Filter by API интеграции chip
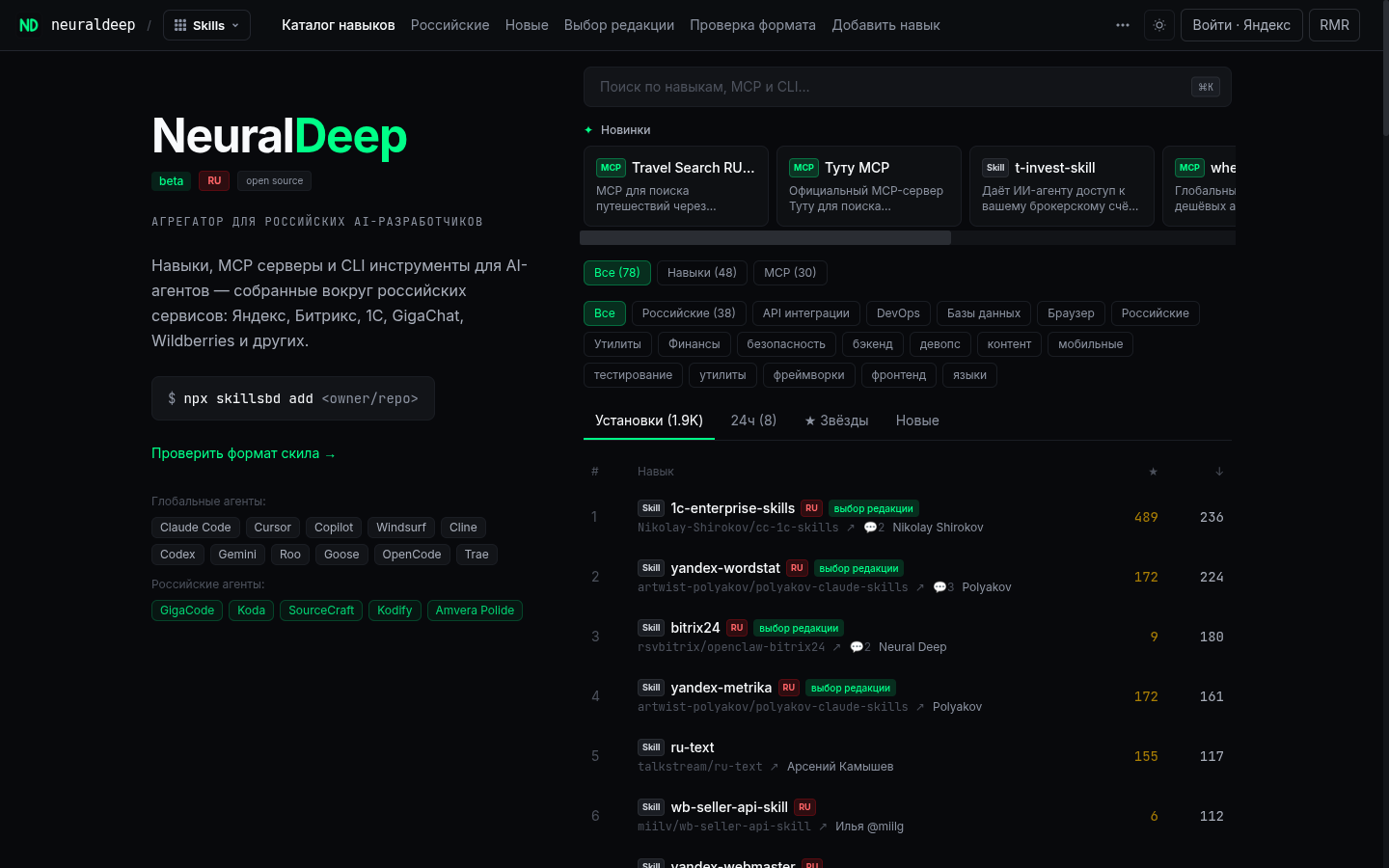This screenshot has width=1389, height=868. click(x=806, y=313)
